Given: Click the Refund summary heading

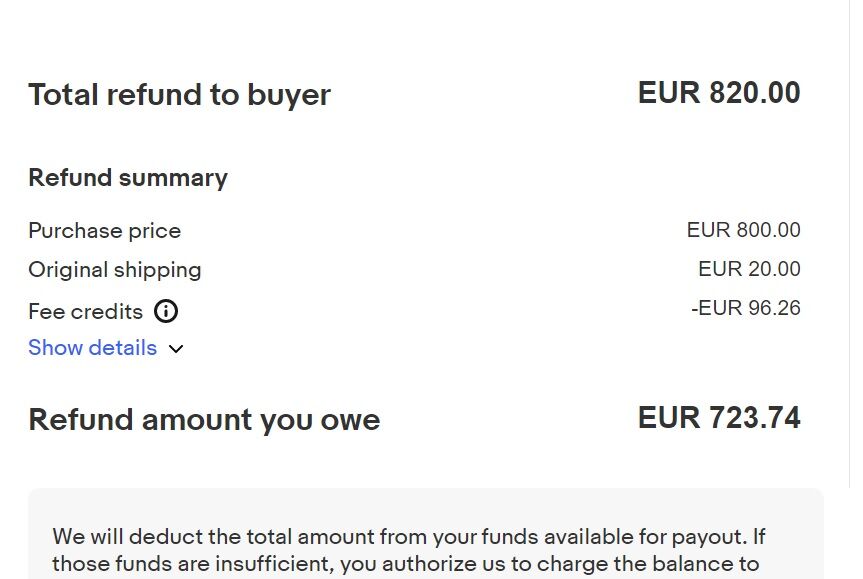Looking at the screenshot, I should 128,178.
